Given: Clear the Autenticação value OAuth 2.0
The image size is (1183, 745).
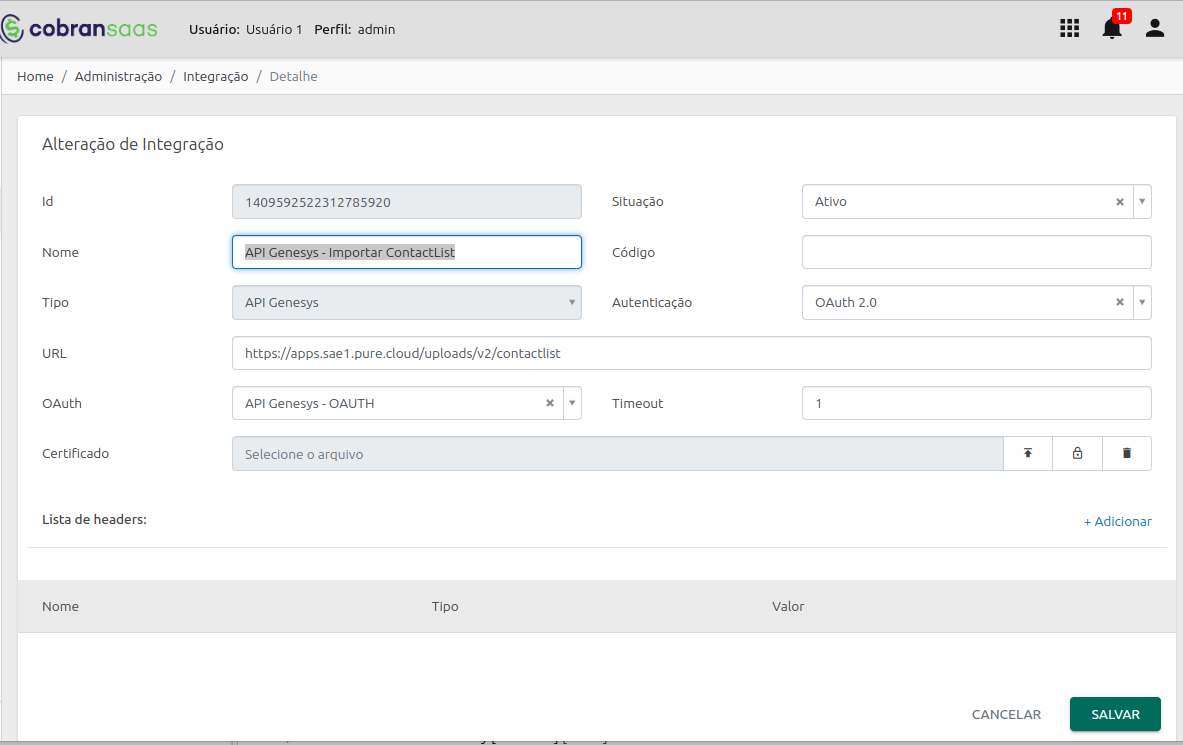Looking at the screenshot, I should coord(1120,303).
